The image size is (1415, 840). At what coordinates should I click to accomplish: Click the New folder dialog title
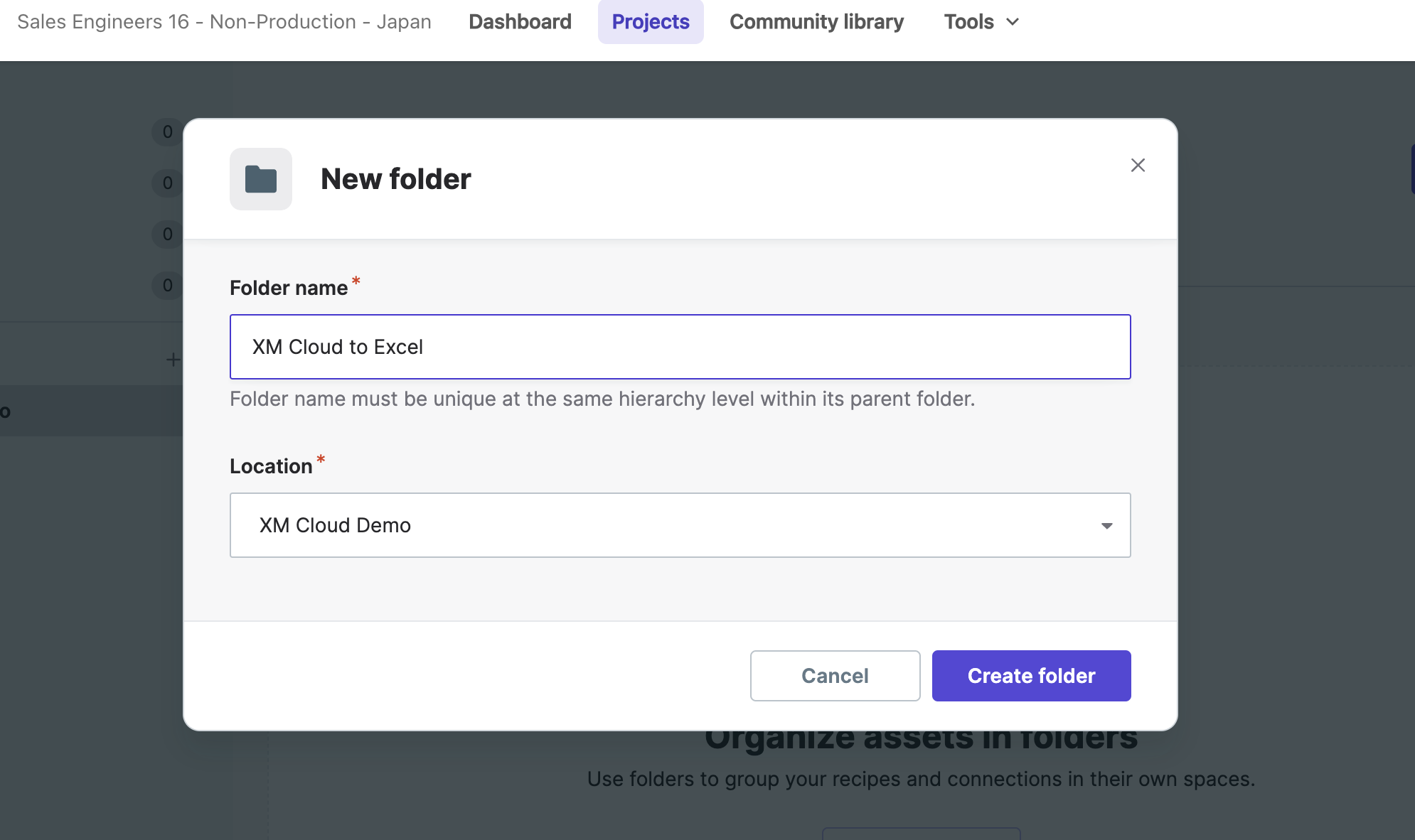(396, 179)
